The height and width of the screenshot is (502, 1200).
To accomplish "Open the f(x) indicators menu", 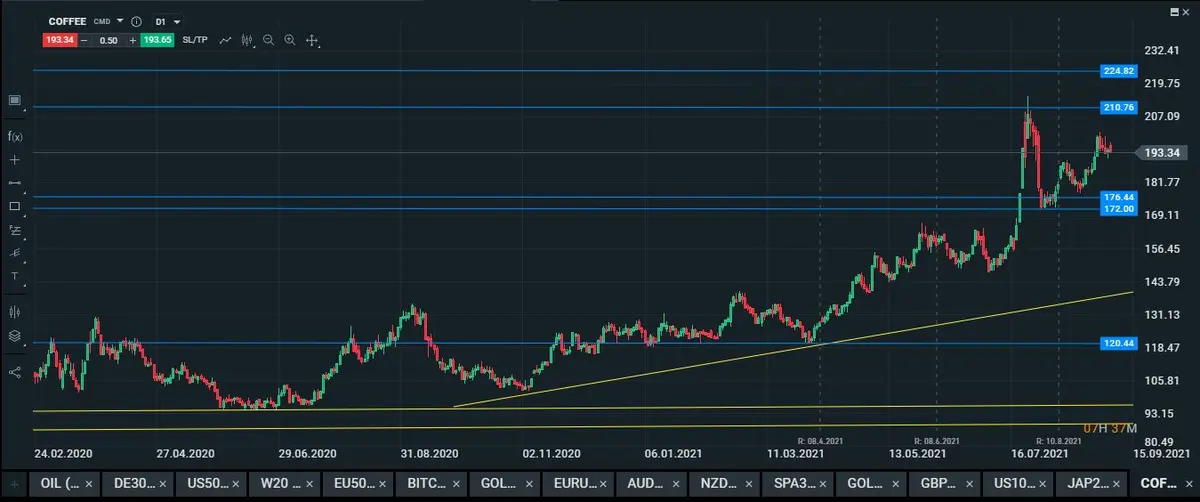I will 15,136.
